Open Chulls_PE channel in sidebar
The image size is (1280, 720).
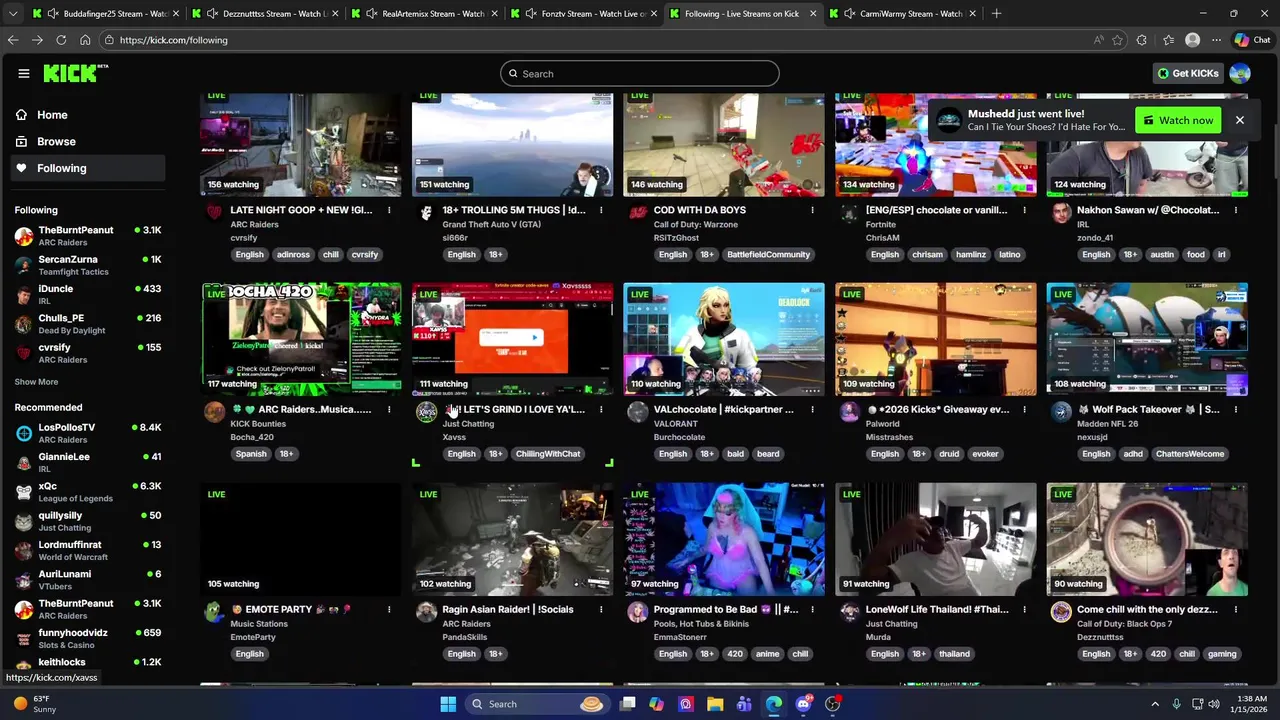[x=87, y=324]
